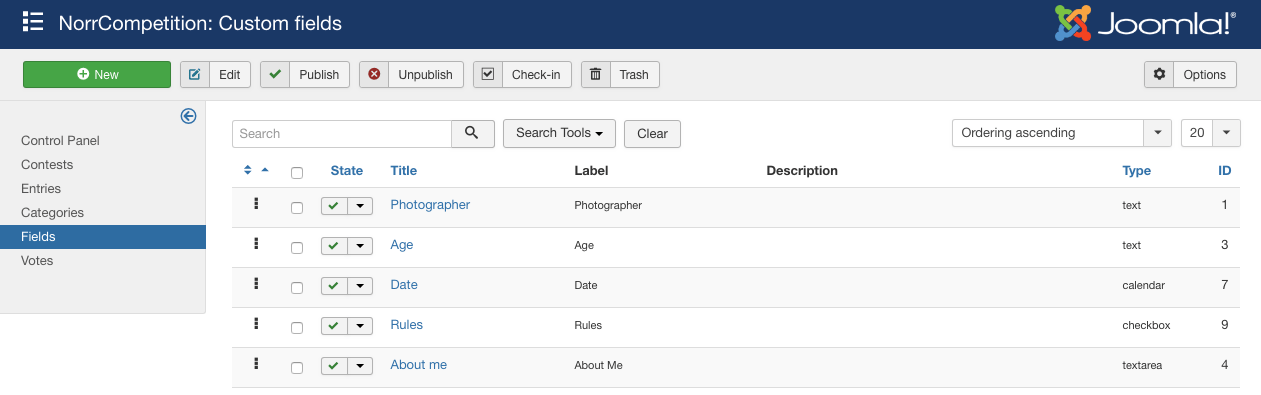Click the Trash toolbar button
The height and width of the screenshot is (395, 1261).
pos(621,75)
